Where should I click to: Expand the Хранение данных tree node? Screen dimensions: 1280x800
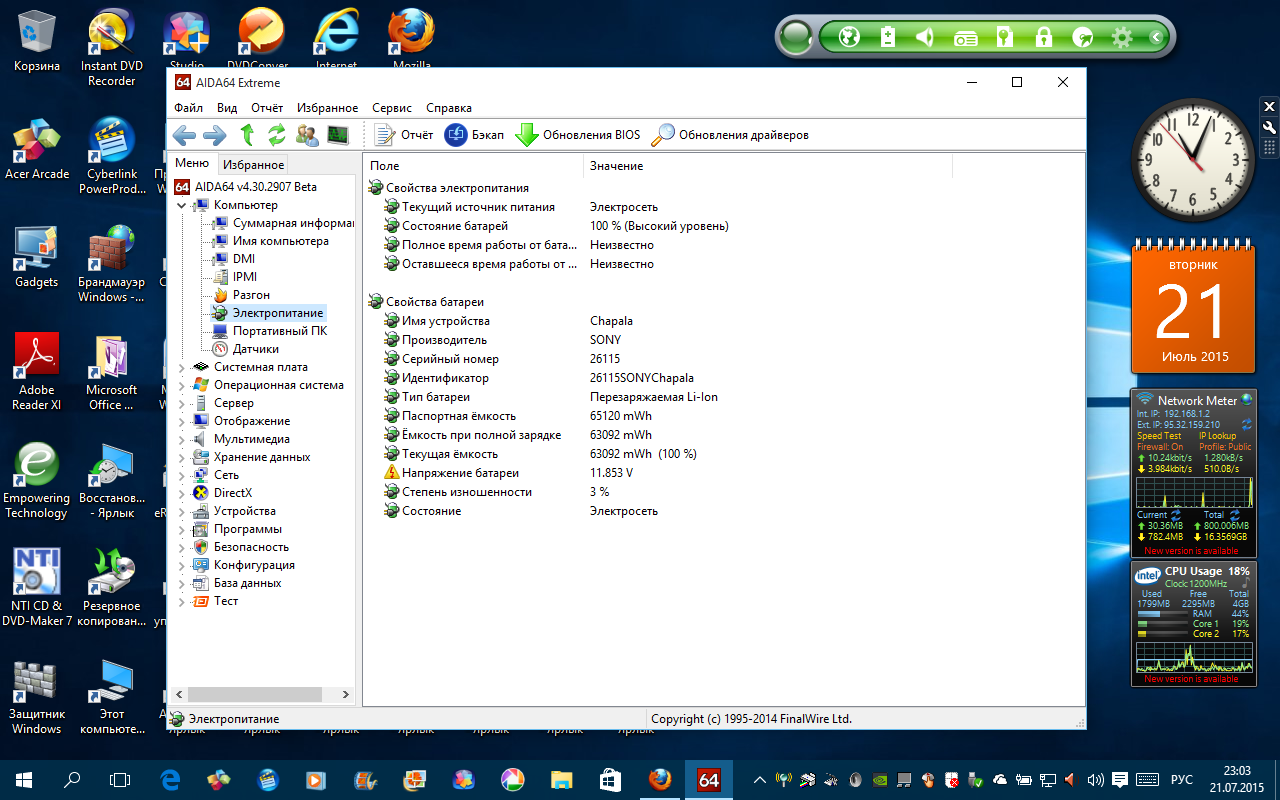[182, 457]
